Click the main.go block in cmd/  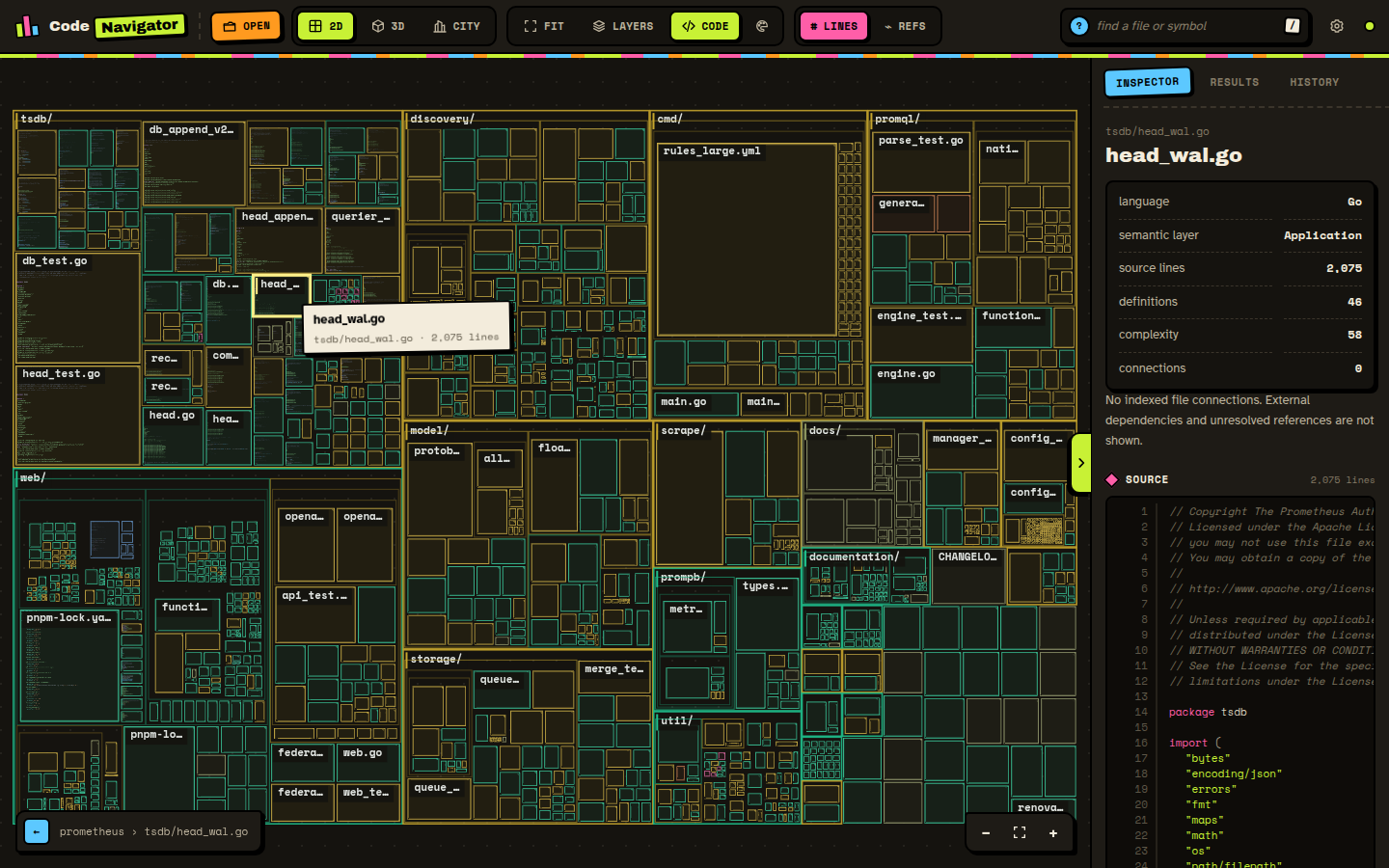pyautogui.click(x=696, y=402)
